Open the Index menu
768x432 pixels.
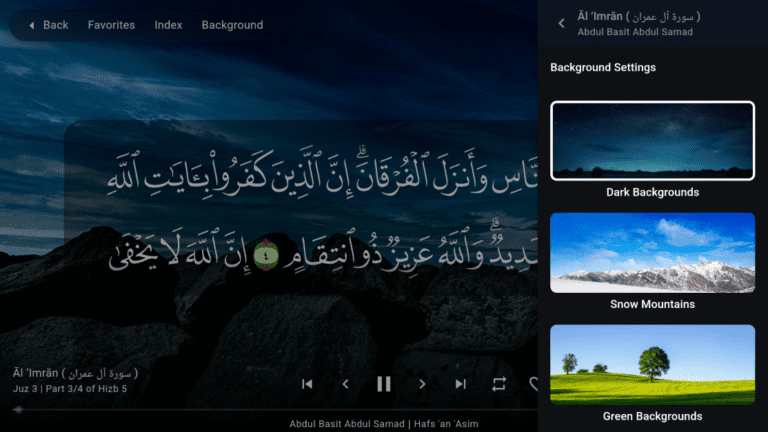coord(168,25)
